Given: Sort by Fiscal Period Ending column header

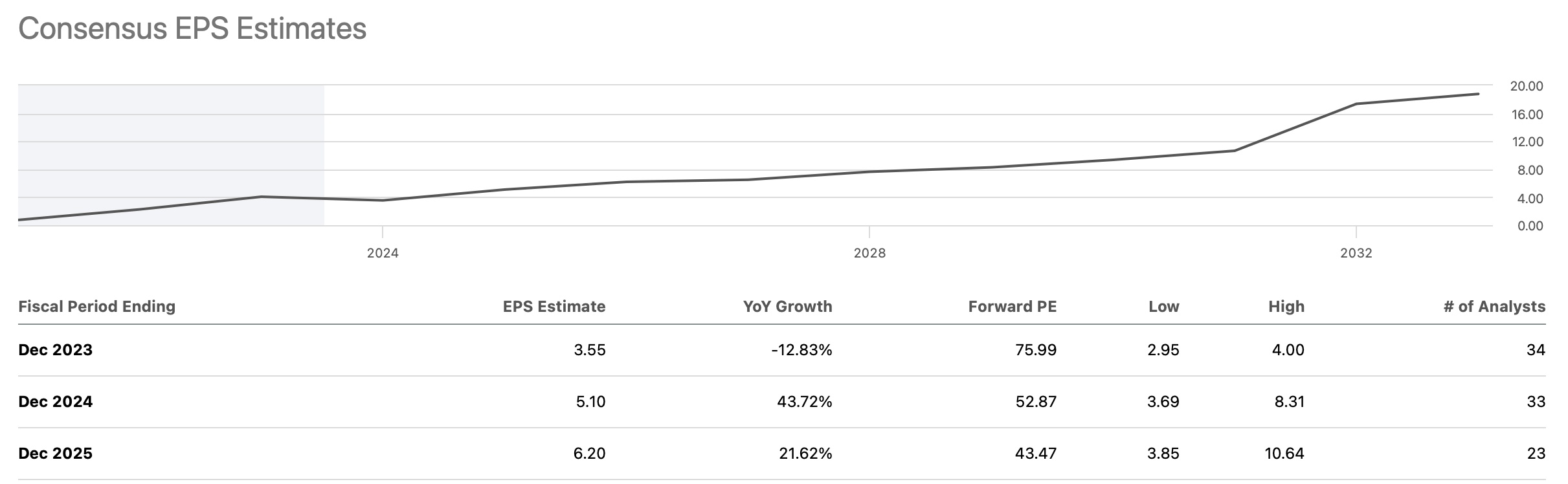Looking at the screenshot, I should (97, 306).
